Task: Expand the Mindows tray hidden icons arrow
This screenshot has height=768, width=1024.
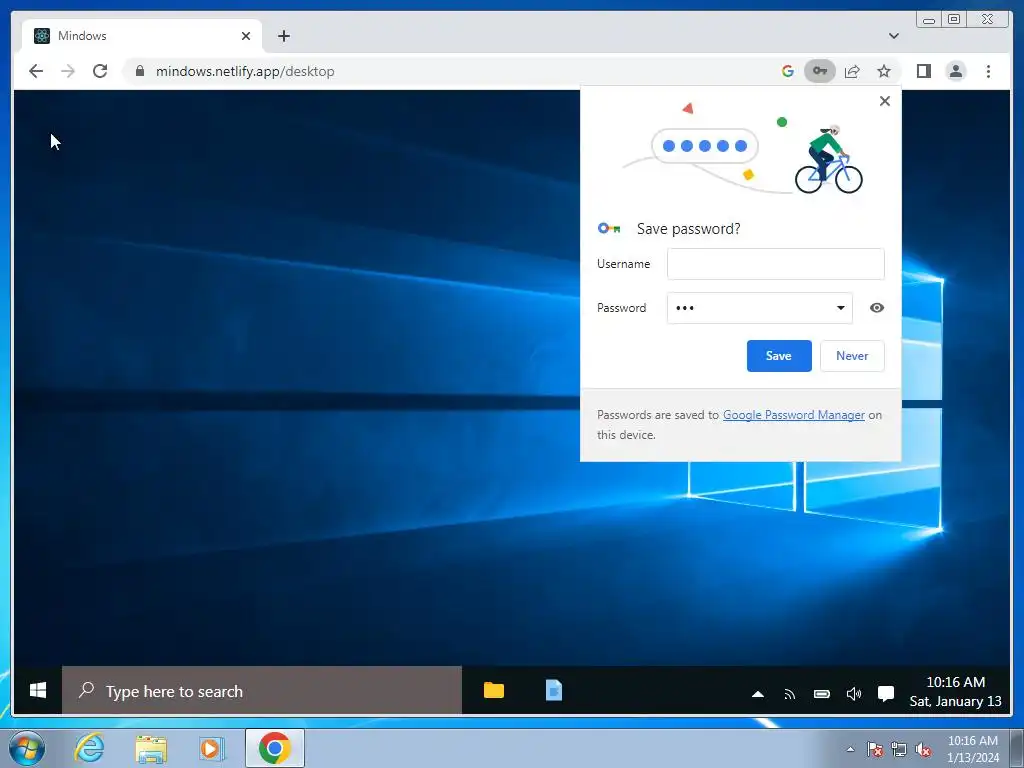Action: click(758, 694)
